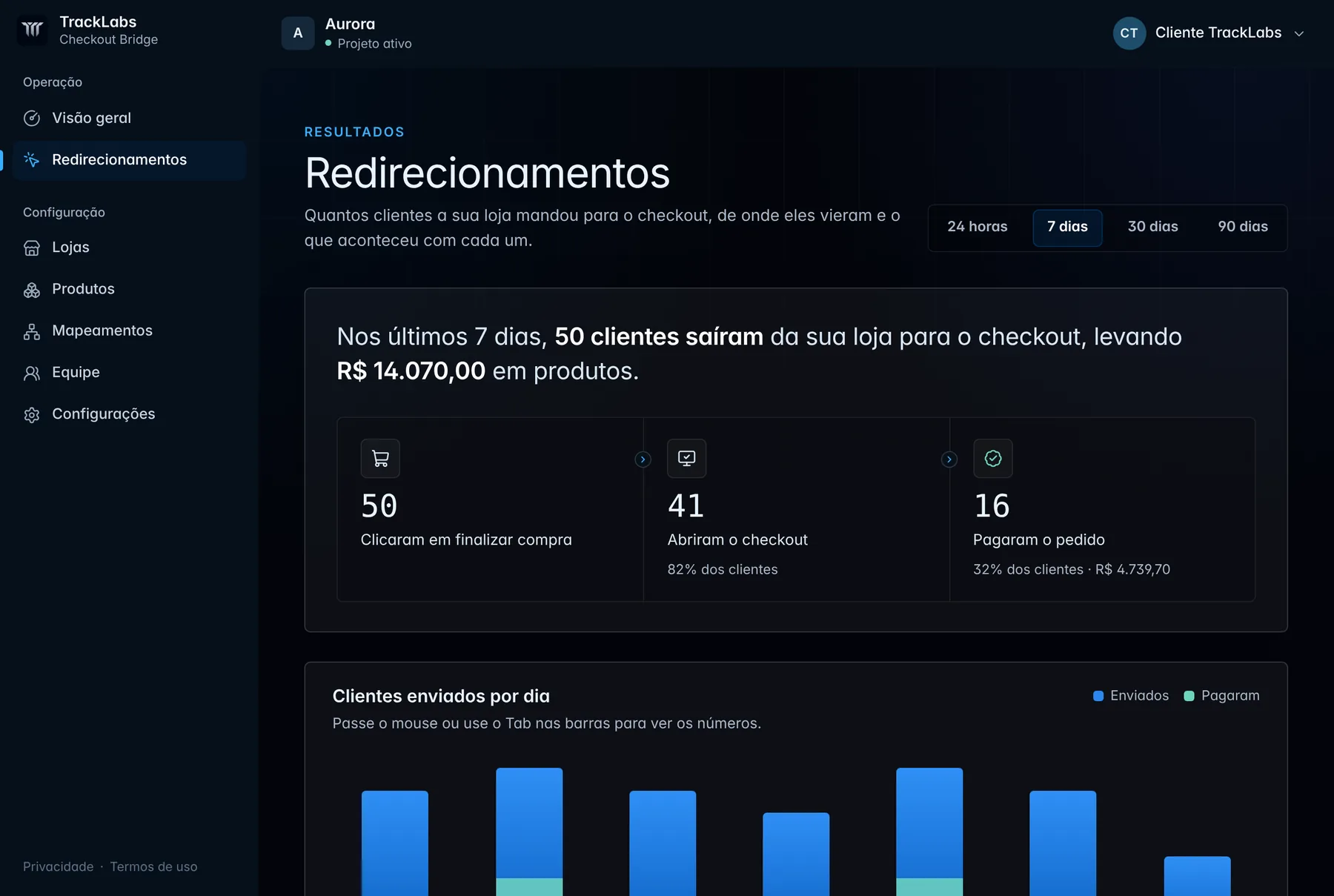
Task: Click the Cliente TrackLabs user name
Action: click(x=1218, y=33)
